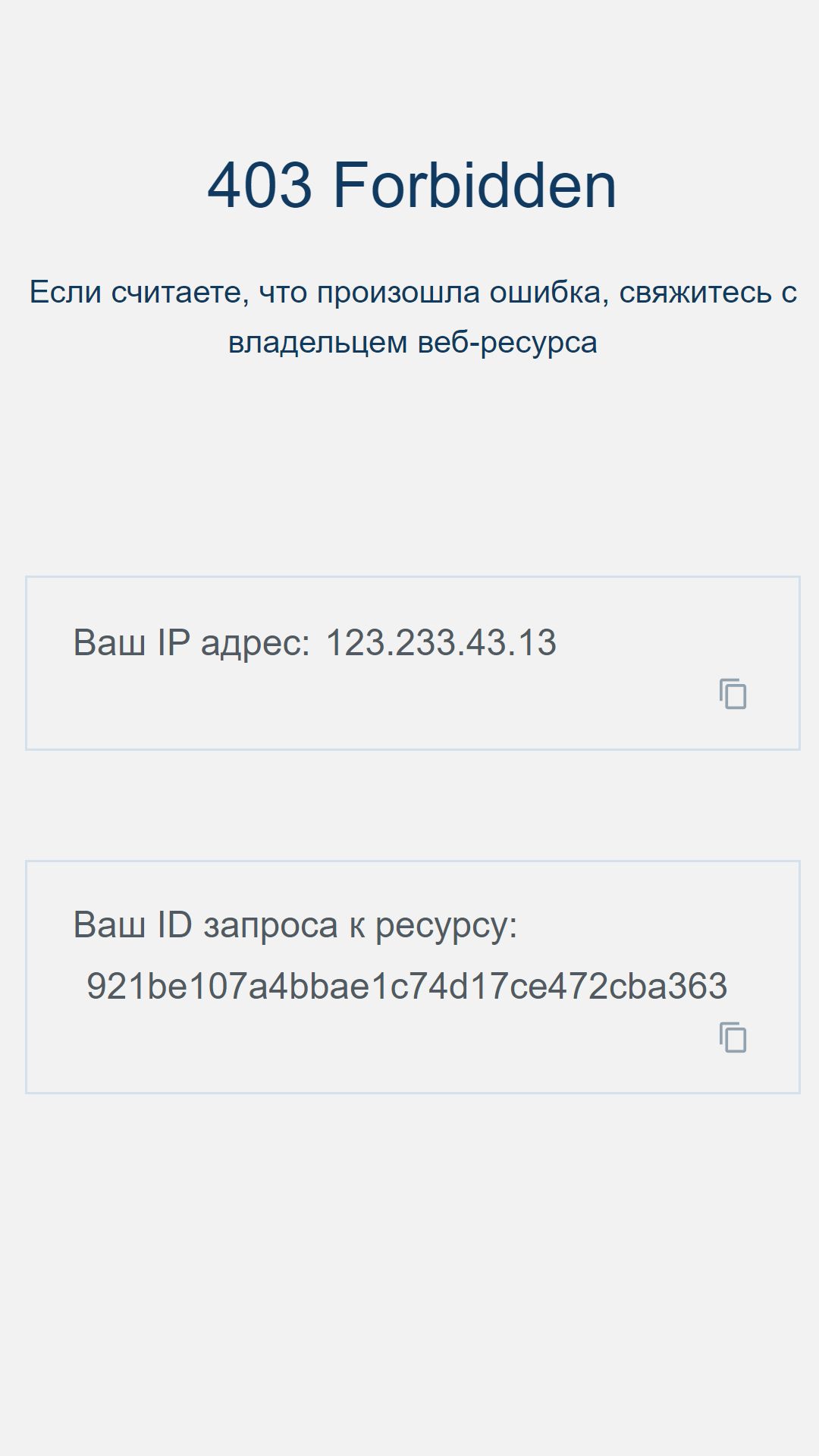Screen dimensions: 819x1456
Task: Select the line starting with 'Если считаете'
Action: [413, 292]
